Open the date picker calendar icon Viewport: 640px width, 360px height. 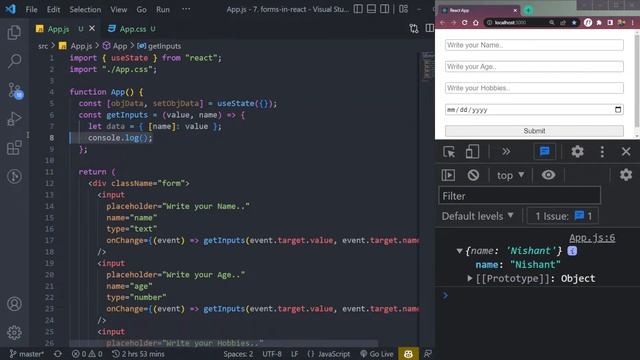618,109
